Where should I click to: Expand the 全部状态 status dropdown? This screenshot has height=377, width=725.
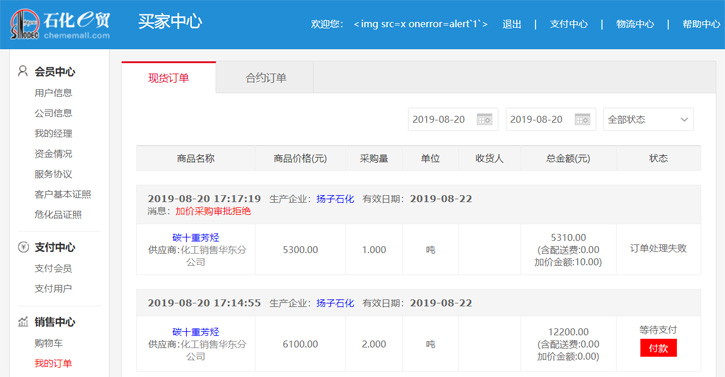[648, 119]
